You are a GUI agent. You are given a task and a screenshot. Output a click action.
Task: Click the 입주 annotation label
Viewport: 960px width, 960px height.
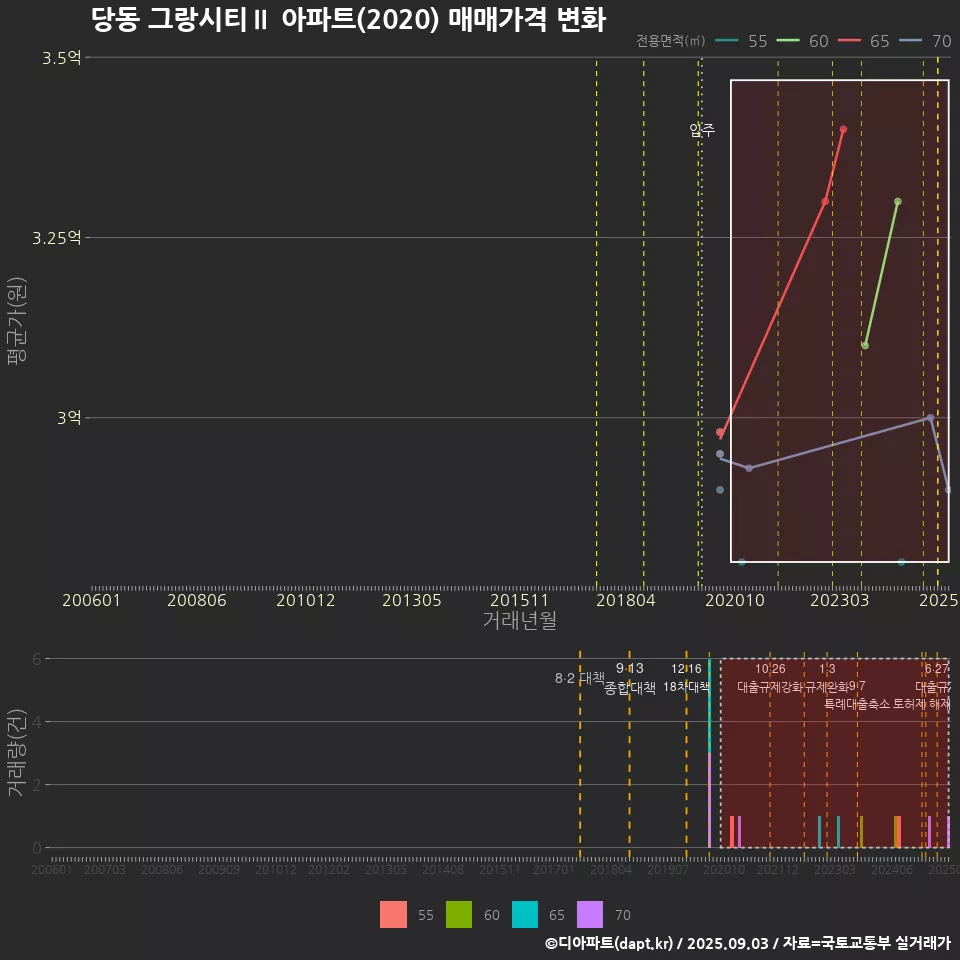pyautogui.click(x=702, y=130)
